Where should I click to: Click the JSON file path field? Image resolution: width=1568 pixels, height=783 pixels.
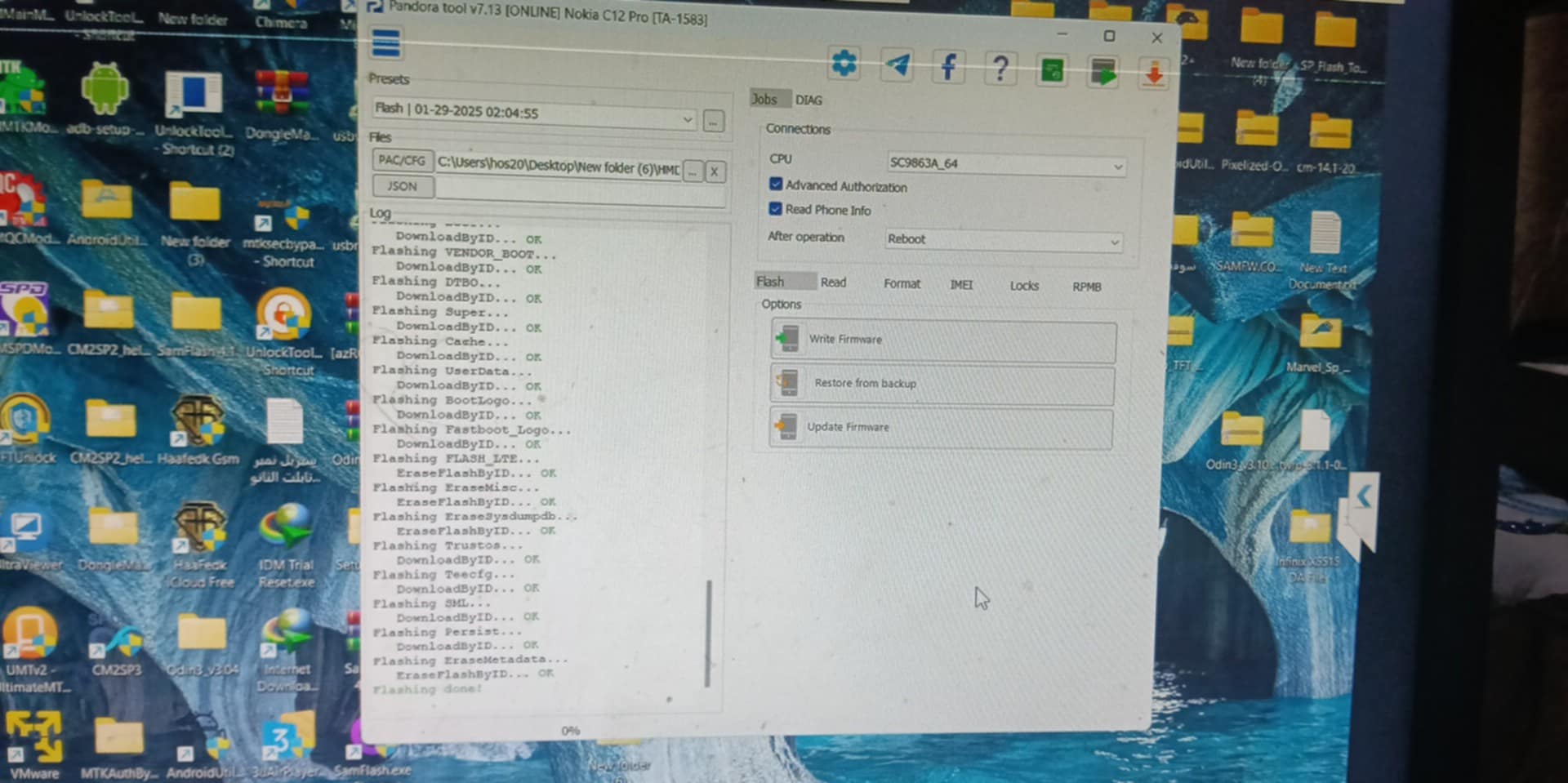(x=581, y=192)
